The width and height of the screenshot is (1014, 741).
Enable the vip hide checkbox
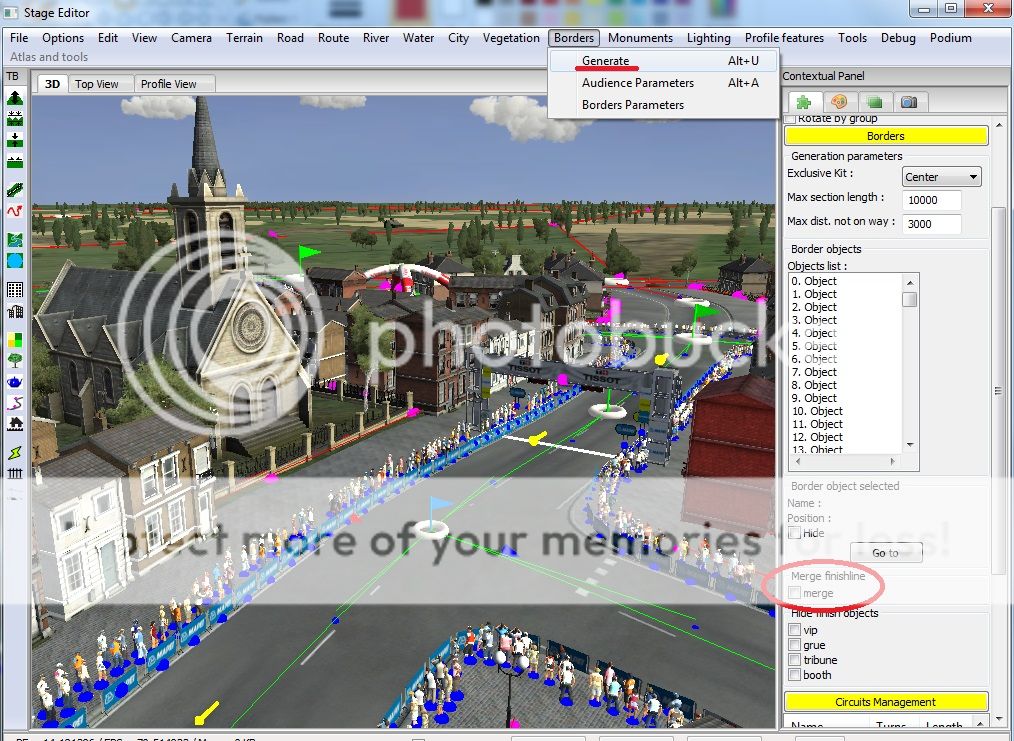(794, 630)
